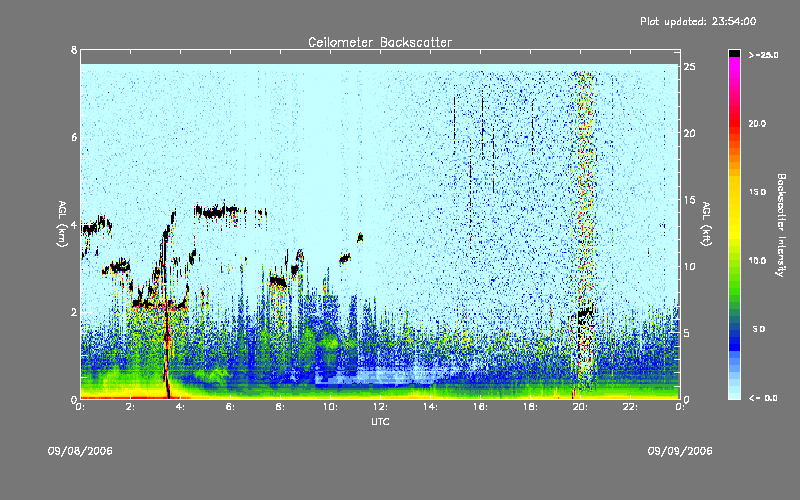Click the end date 09/09/2006 label
This screenshot has width=800, height=500.
680,451
